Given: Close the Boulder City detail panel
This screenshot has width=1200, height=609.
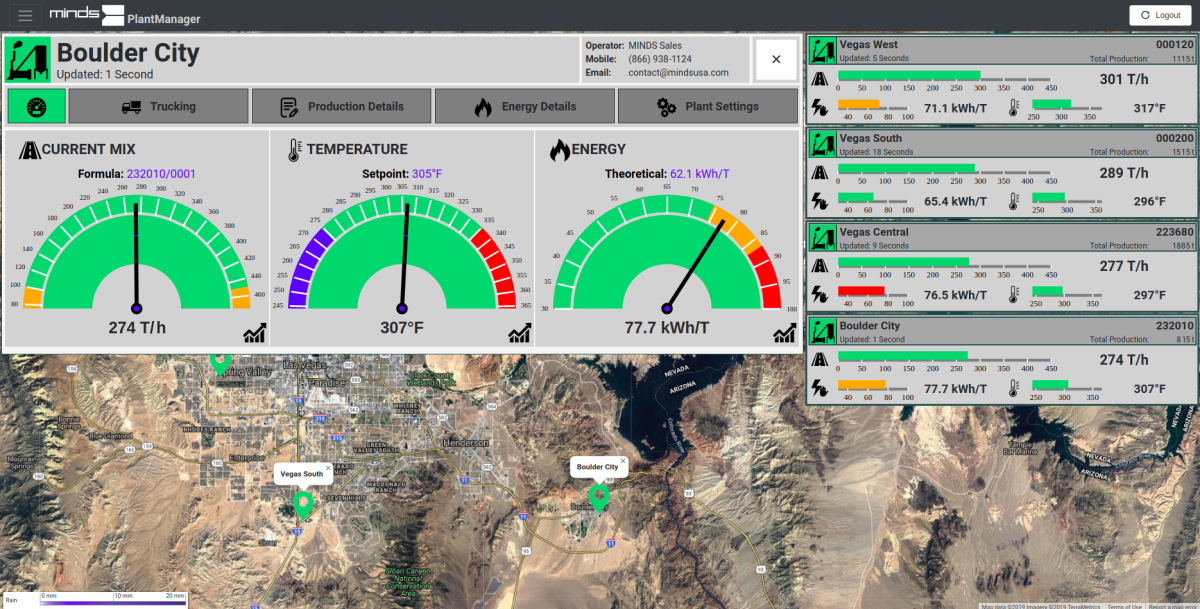Looking at the screenshot, I should click(776, 60).
